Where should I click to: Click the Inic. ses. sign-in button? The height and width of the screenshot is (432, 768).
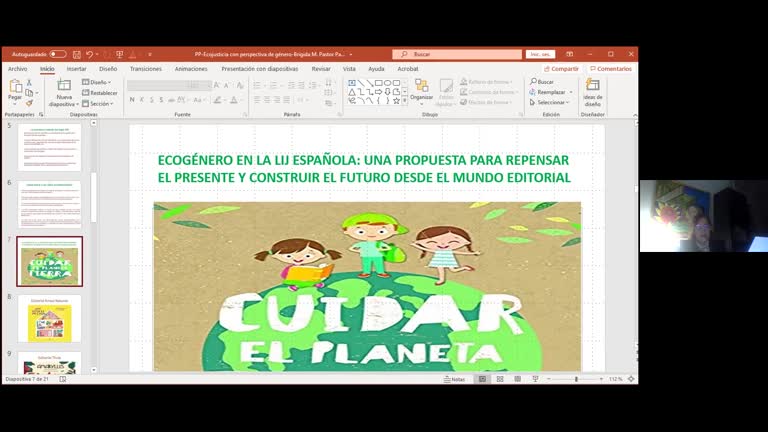pos(540,54)
